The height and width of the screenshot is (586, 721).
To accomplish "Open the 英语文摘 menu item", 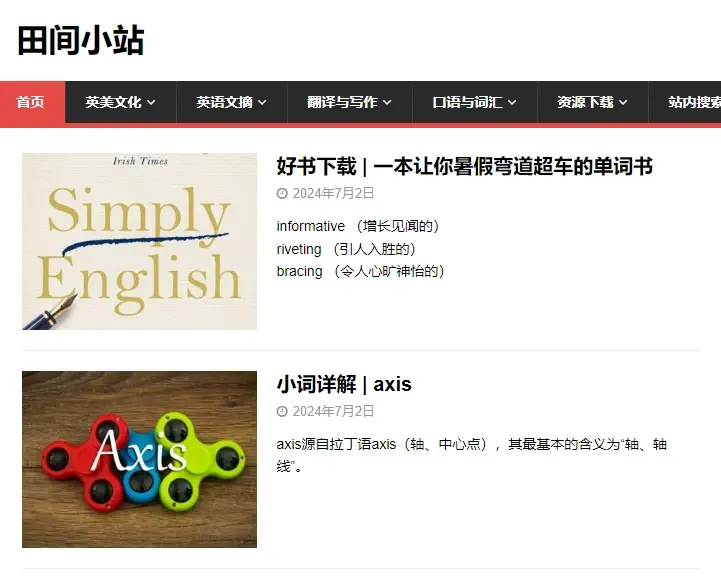I will [232, 102].
